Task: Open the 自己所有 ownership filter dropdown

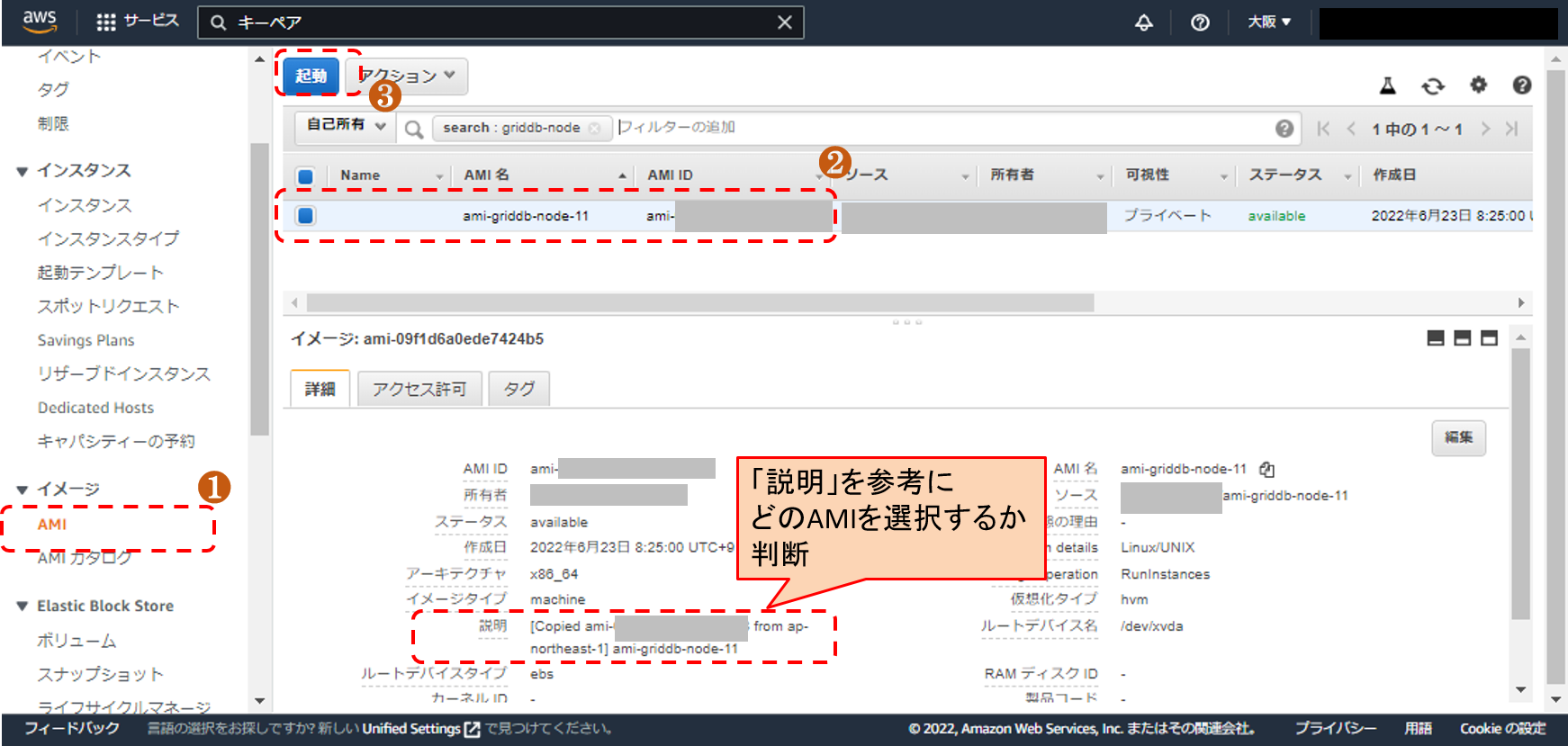Action: pyautogui.click(x=346, y=126)
